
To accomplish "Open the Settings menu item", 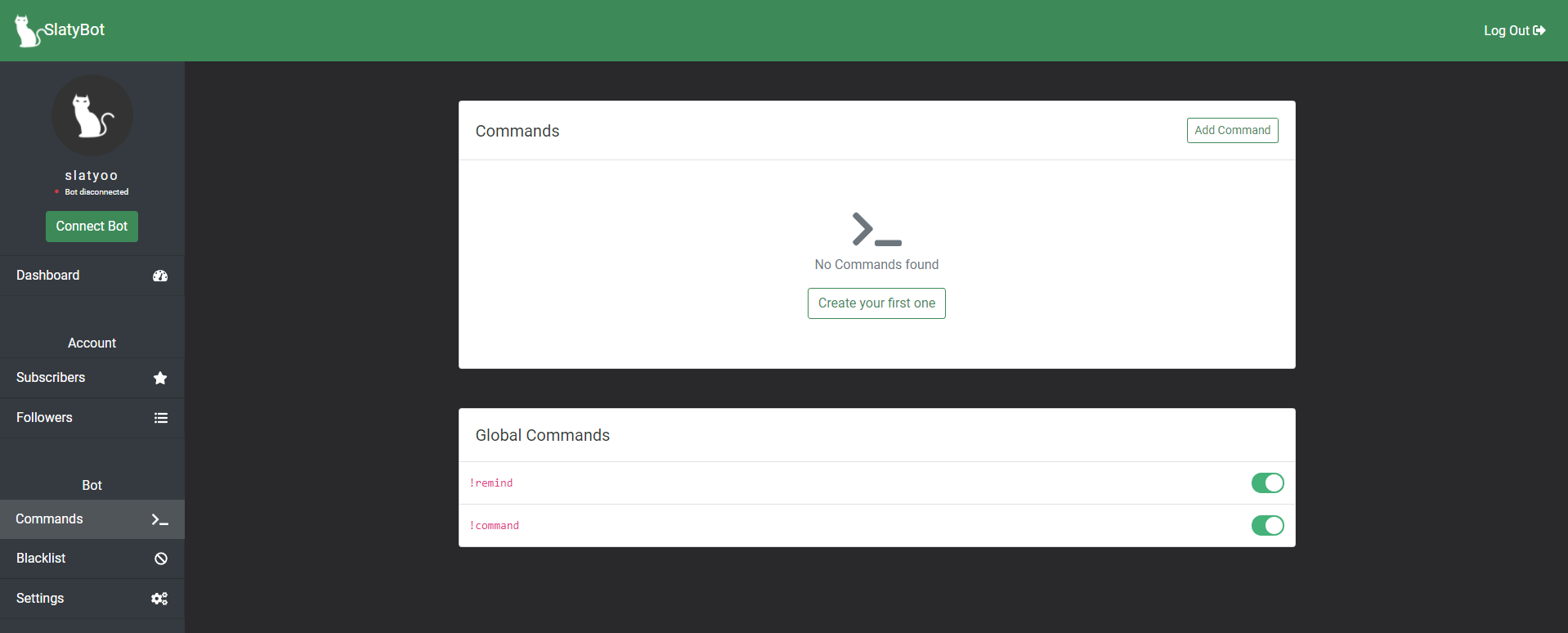I will (x=92, y=599).
